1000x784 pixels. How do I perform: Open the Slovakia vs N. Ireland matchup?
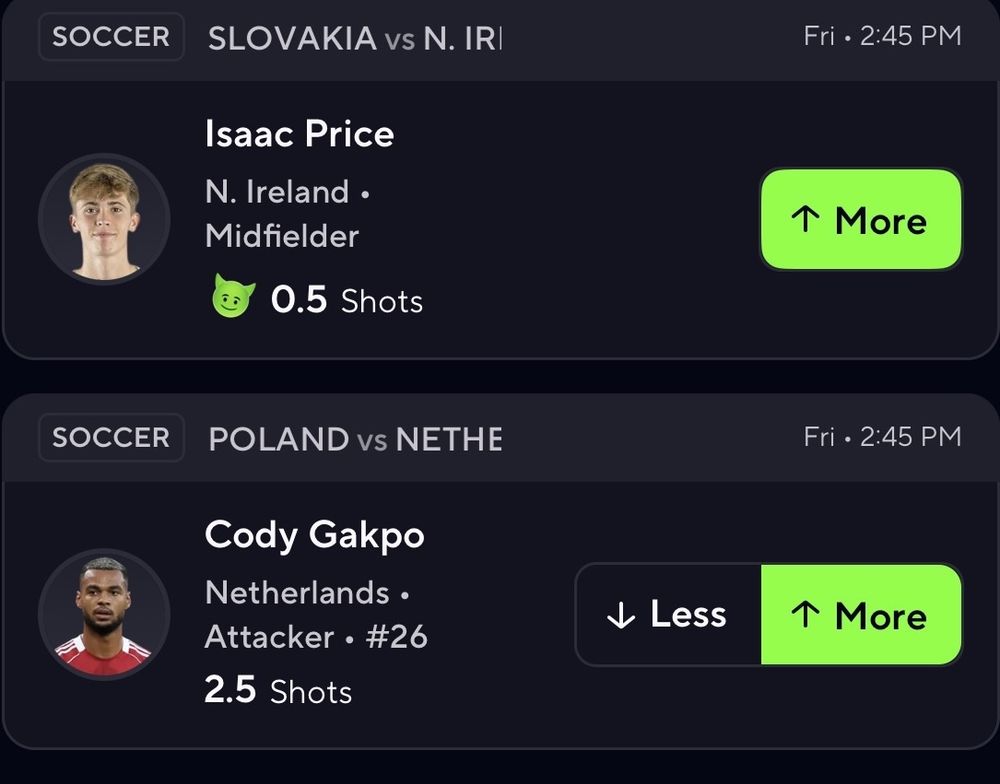(355, 39)
